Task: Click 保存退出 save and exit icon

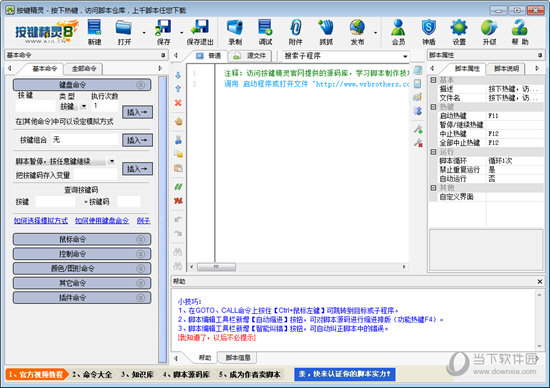Action: point(200,32)
